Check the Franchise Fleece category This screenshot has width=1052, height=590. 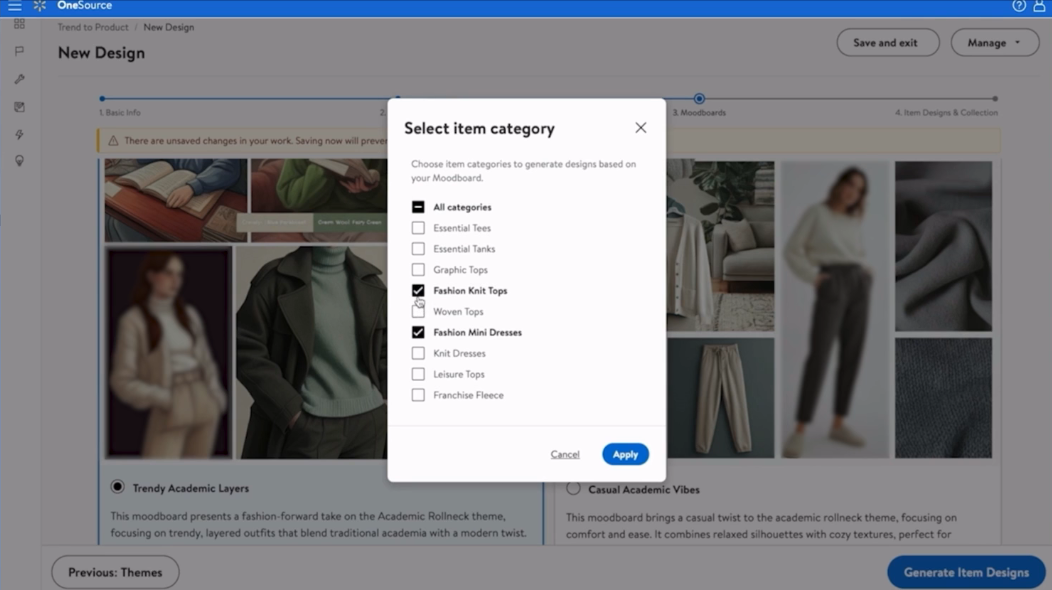(x=418, y=395)
